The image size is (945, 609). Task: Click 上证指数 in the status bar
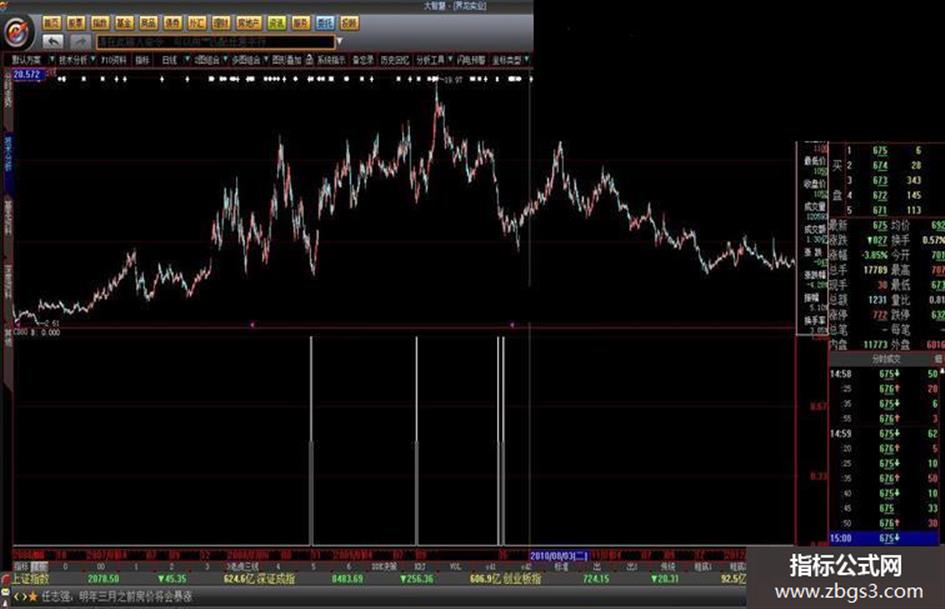(32, 579)
